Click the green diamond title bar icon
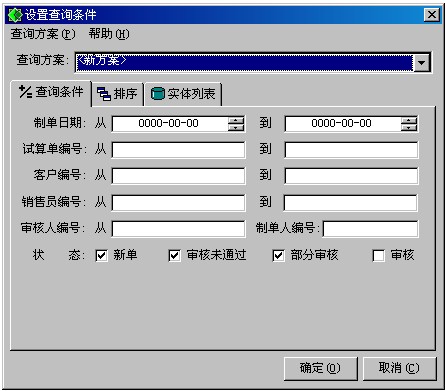The width and height of the screenshot is (445, 391). coord(15,15)
